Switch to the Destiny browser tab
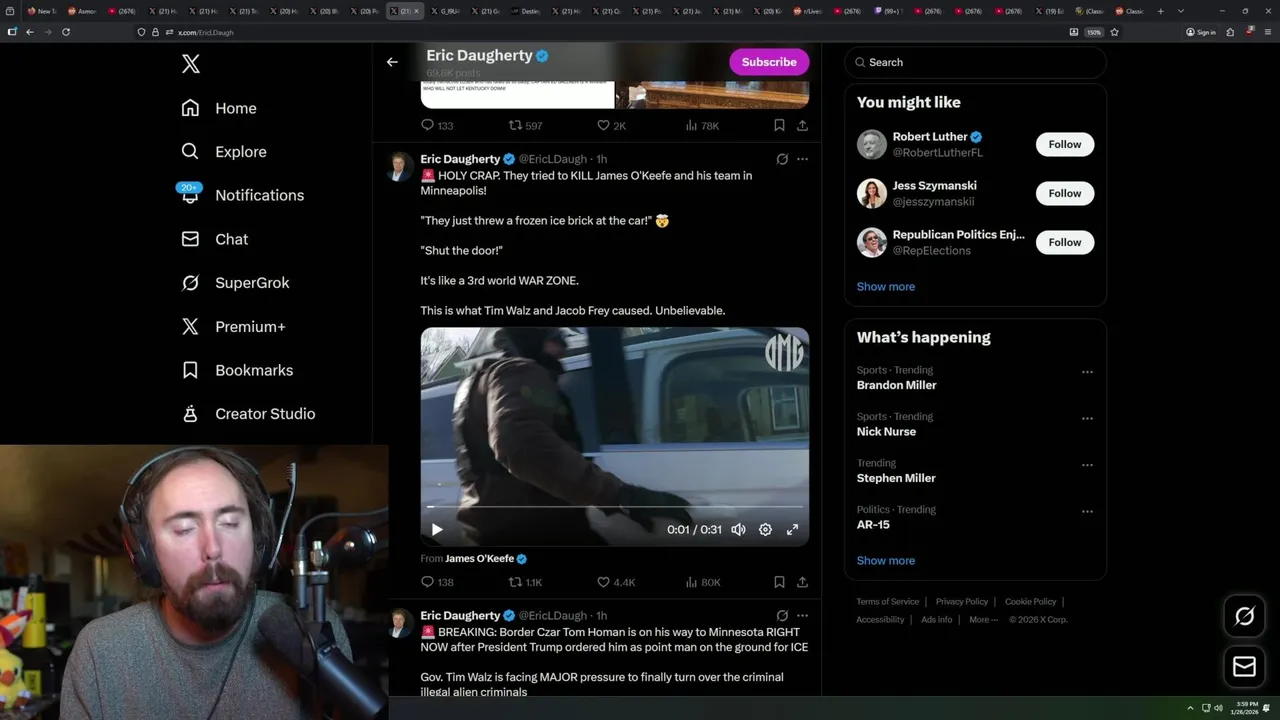This screenshot has height=720, width=1280. [527, 11]
